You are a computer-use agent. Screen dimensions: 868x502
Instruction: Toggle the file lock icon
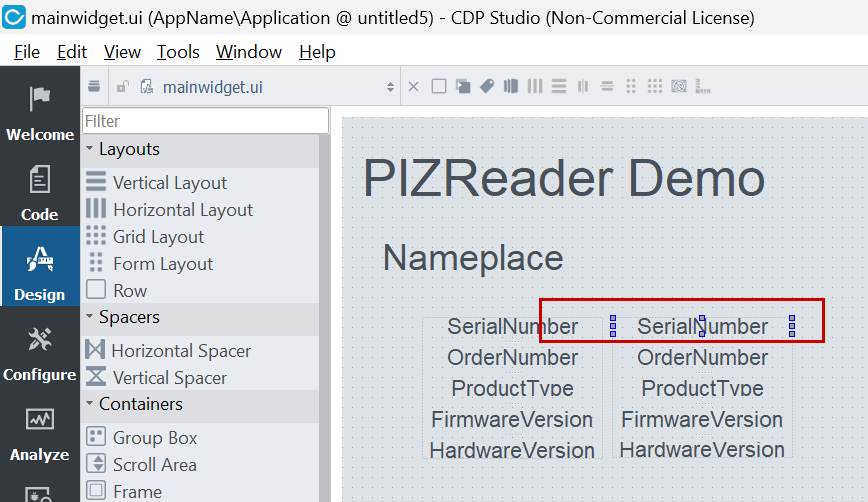click(x=123, y=86)
